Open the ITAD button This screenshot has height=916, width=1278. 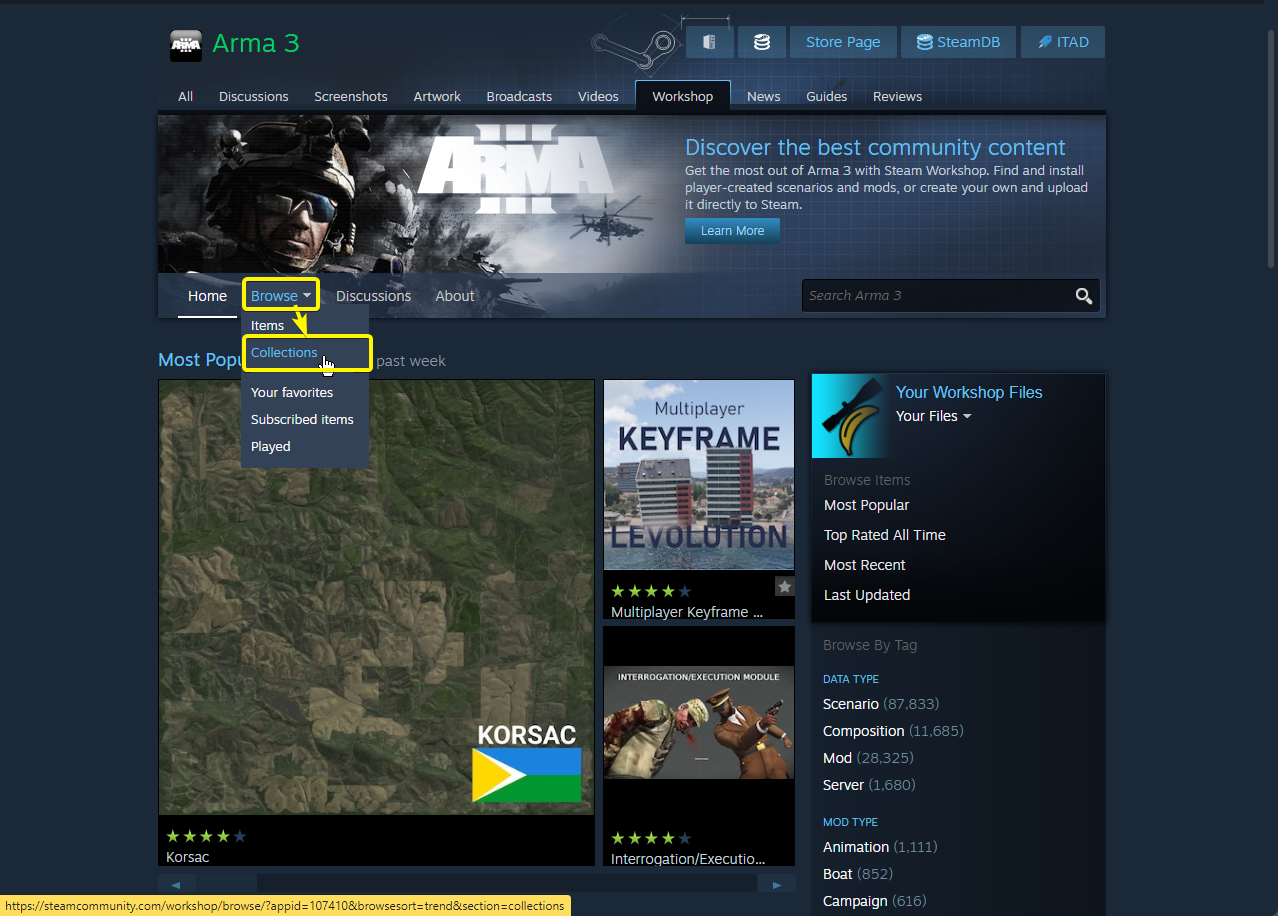pyautogui.click(x=1063, y=42)
